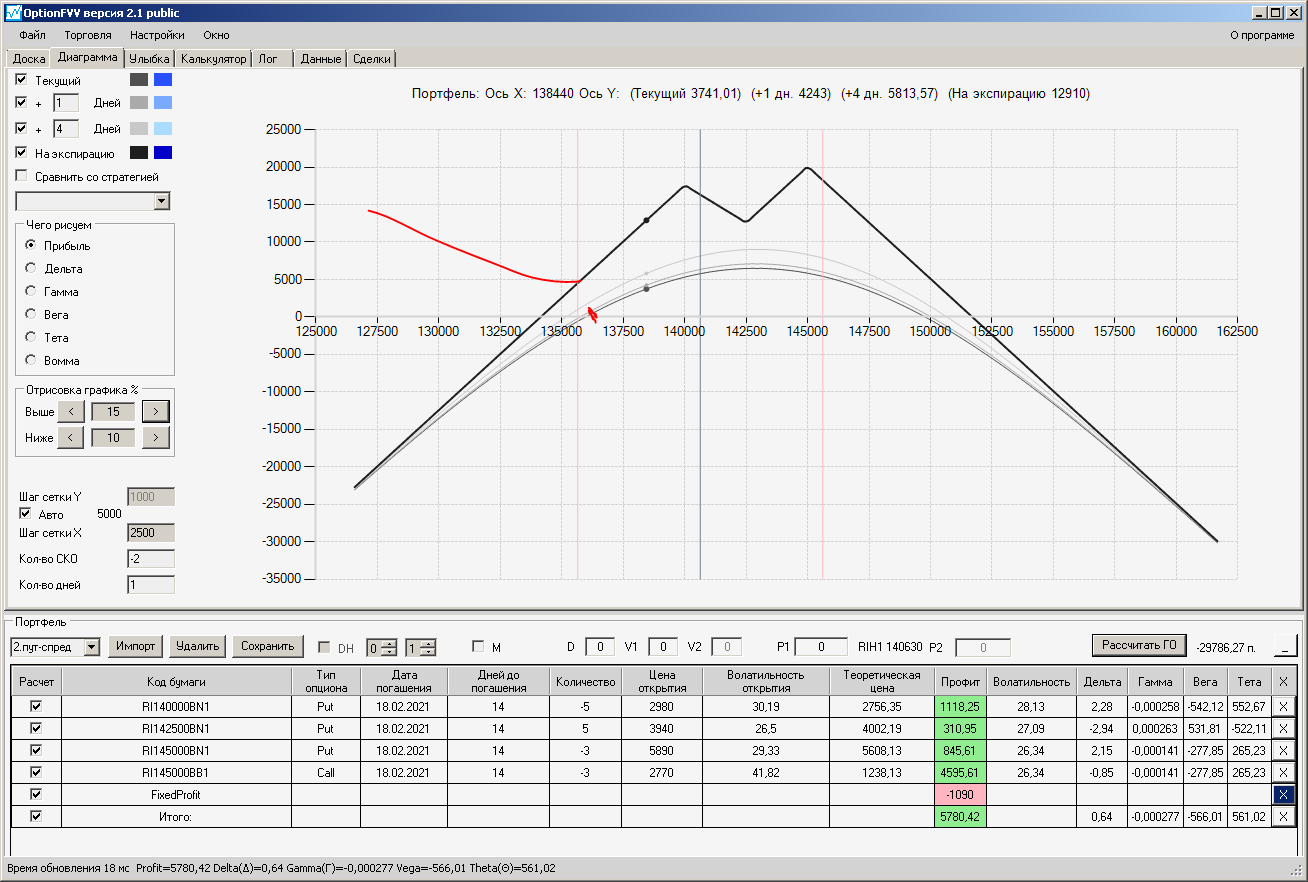
Task: Click the Импорт button
Action: [x=136, y=646]
